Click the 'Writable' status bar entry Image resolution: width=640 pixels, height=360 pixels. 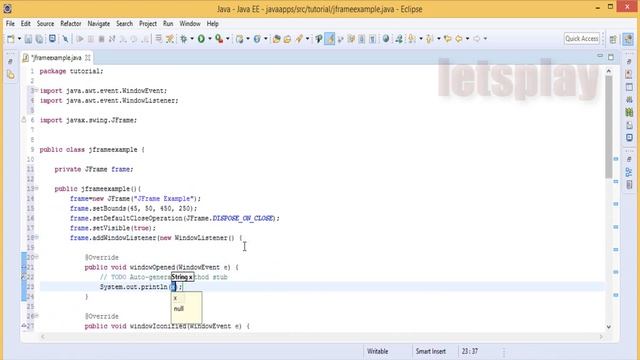tap(378, 351)
